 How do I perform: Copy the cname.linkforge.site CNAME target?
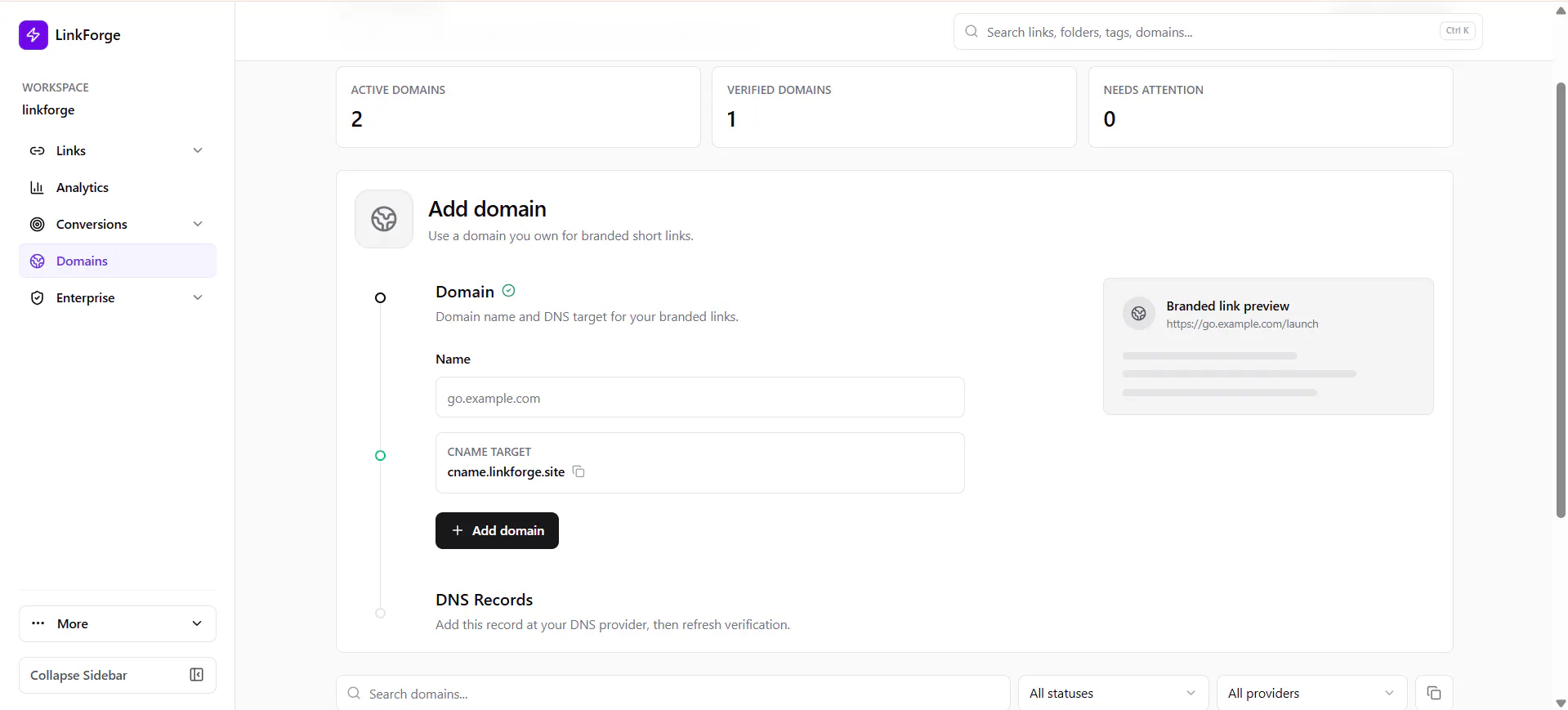(x=579, y=471)
